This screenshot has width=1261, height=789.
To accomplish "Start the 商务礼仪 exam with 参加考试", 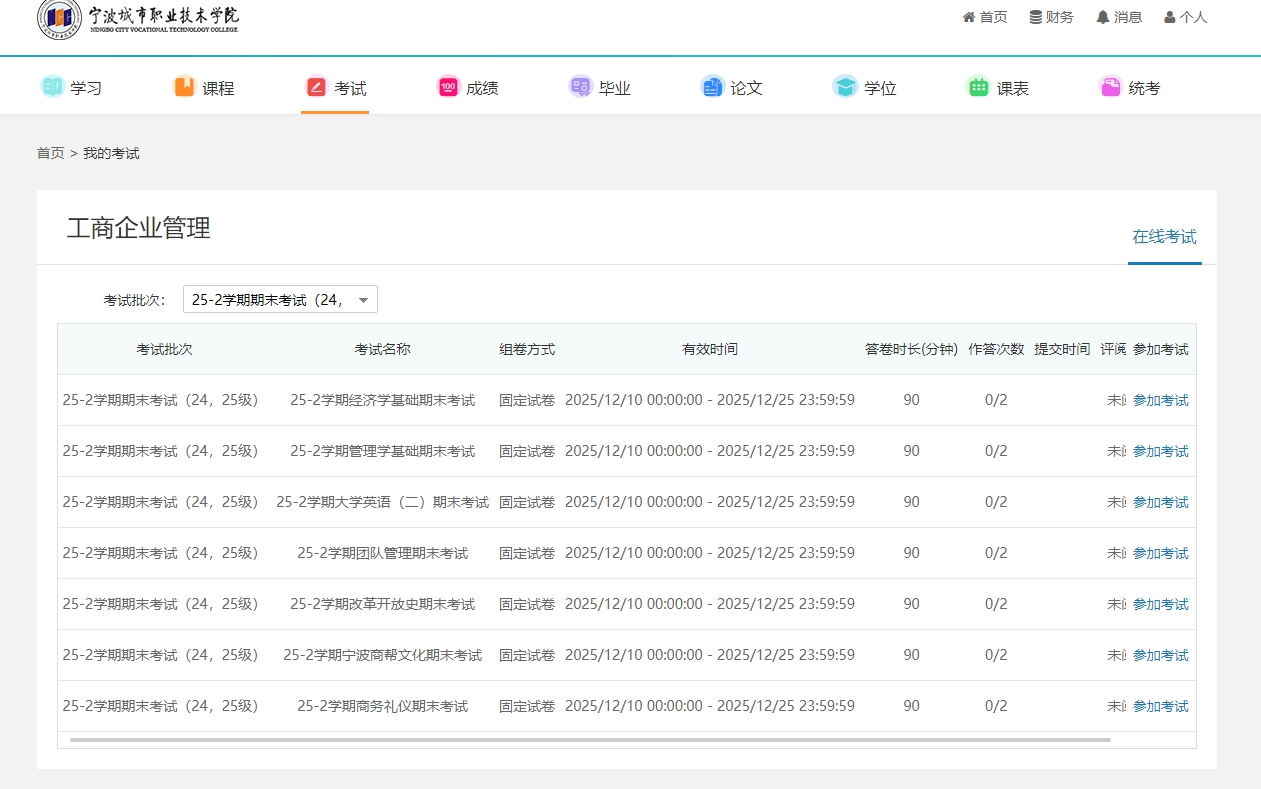I will (1160, 706).
